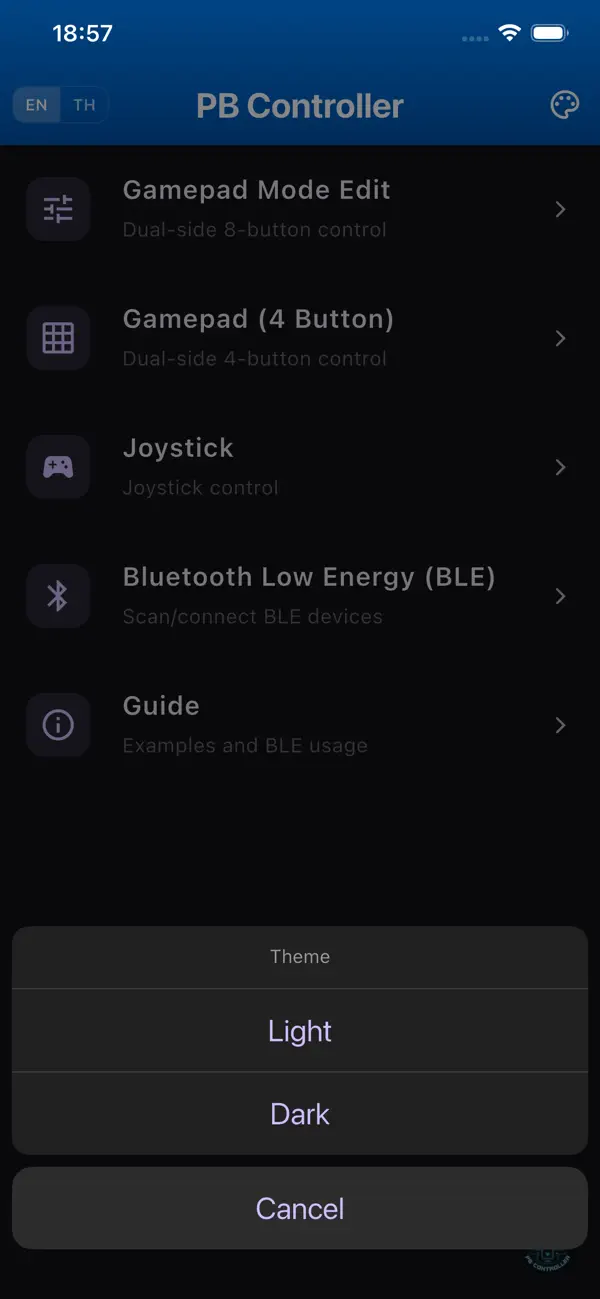600x1299 pixels.
Task: Open Gamepad Mode Edit via its chevron
Action: (560, 209)
